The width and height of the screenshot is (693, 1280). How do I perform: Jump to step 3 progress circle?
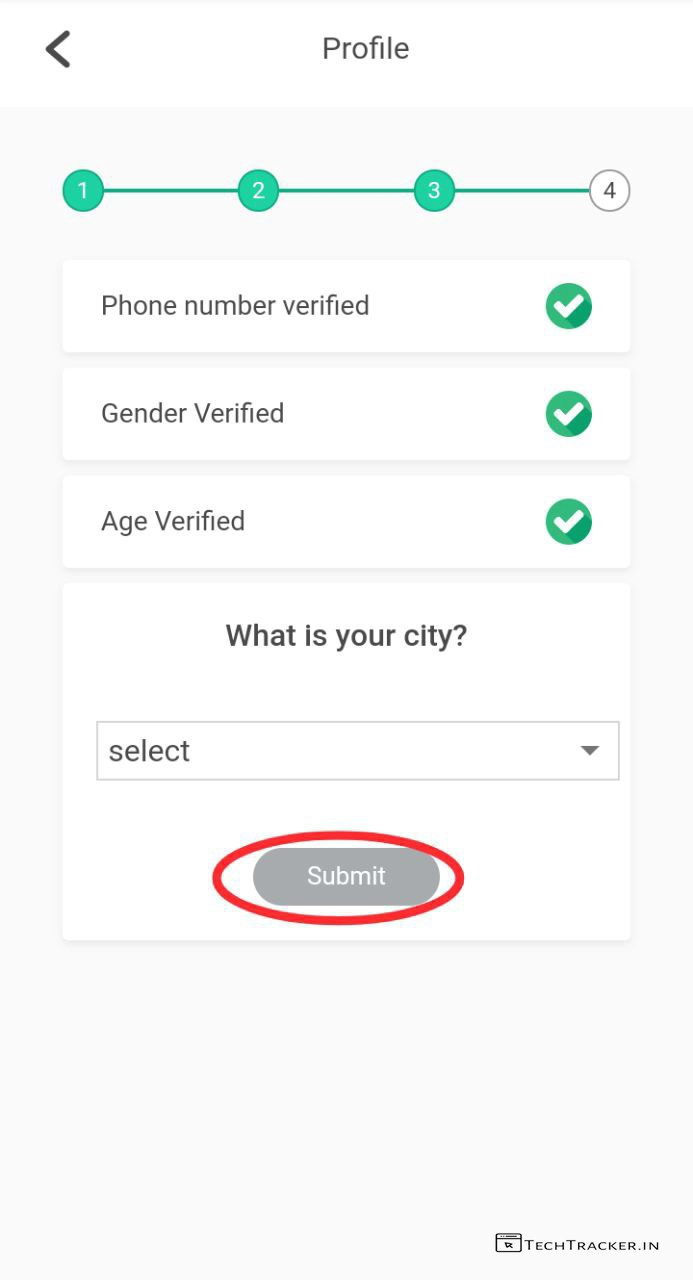(434, 191)
